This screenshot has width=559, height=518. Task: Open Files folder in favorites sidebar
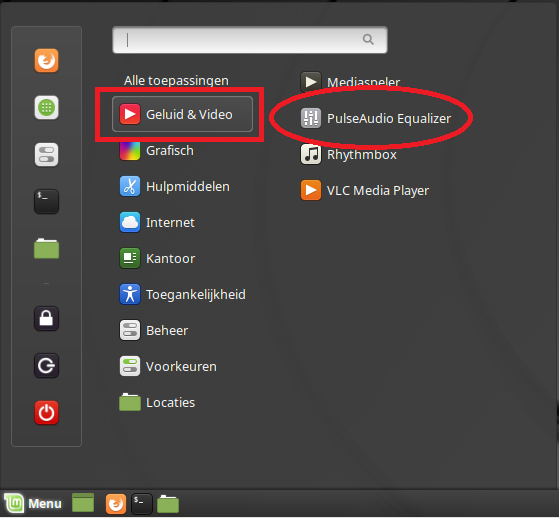46,248
